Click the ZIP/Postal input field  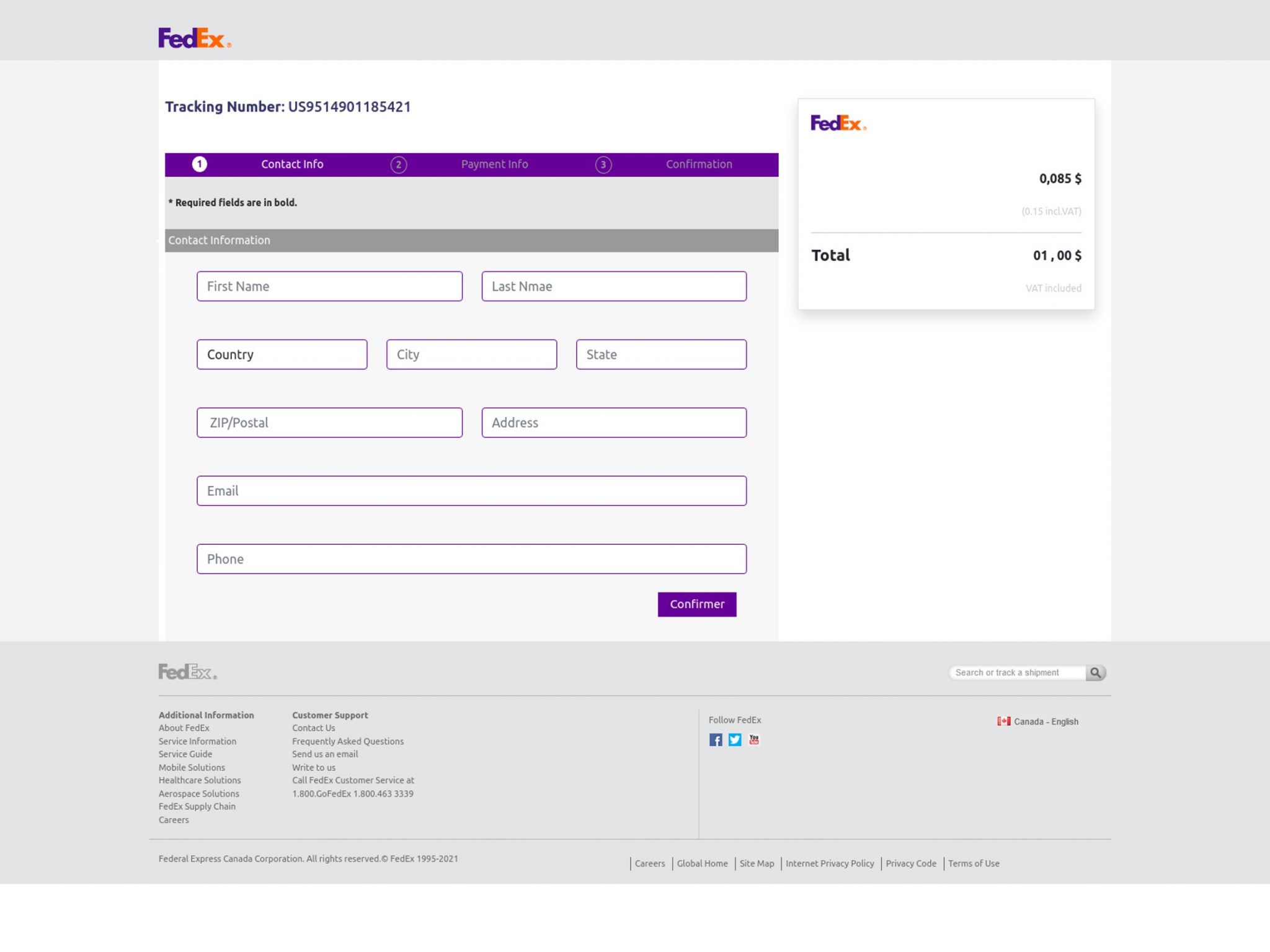329,423
